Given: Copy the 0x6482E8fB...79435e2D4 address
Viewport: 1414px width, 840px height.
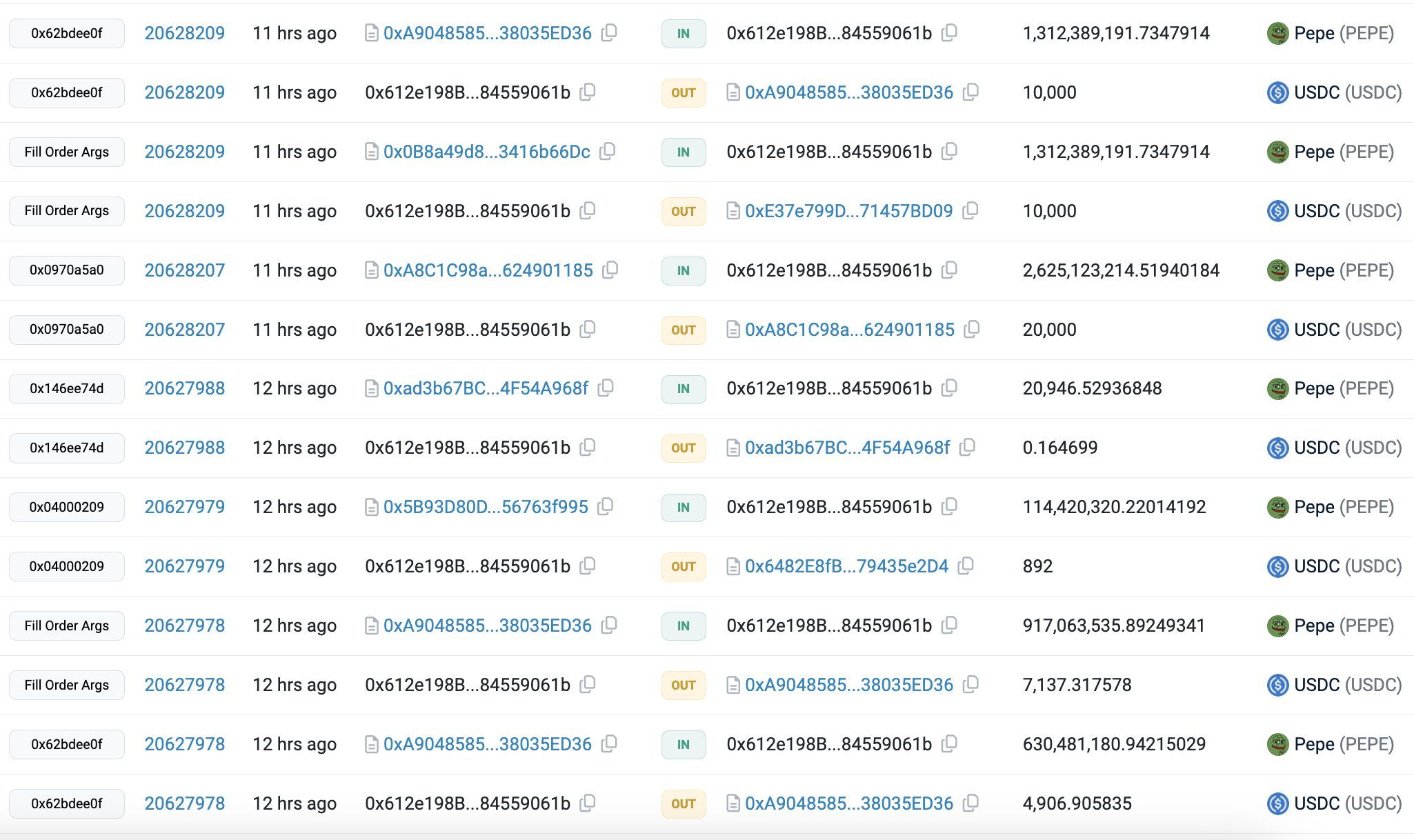Looking at the screenshot, I should coord(966,566).
